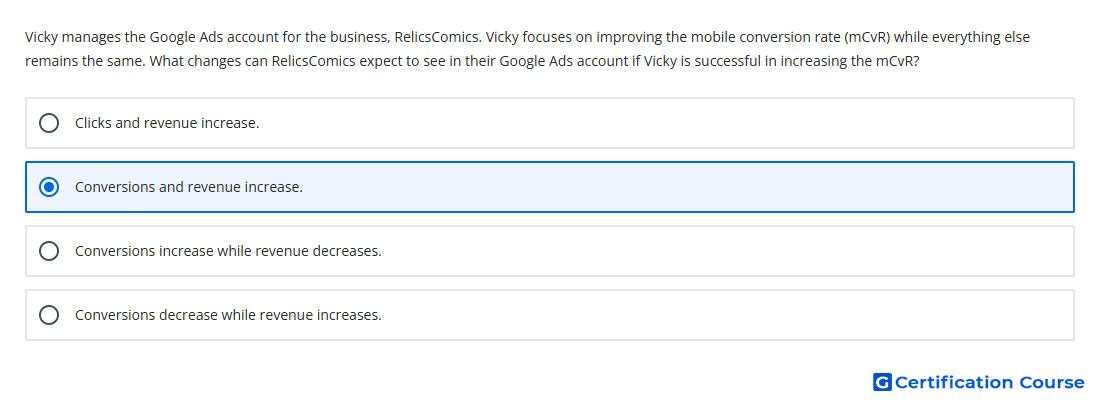Choose radio for 'Conversions increase while revenue decreases'
This screenshot has width=1100, height=401.
[x=49, y=251]
